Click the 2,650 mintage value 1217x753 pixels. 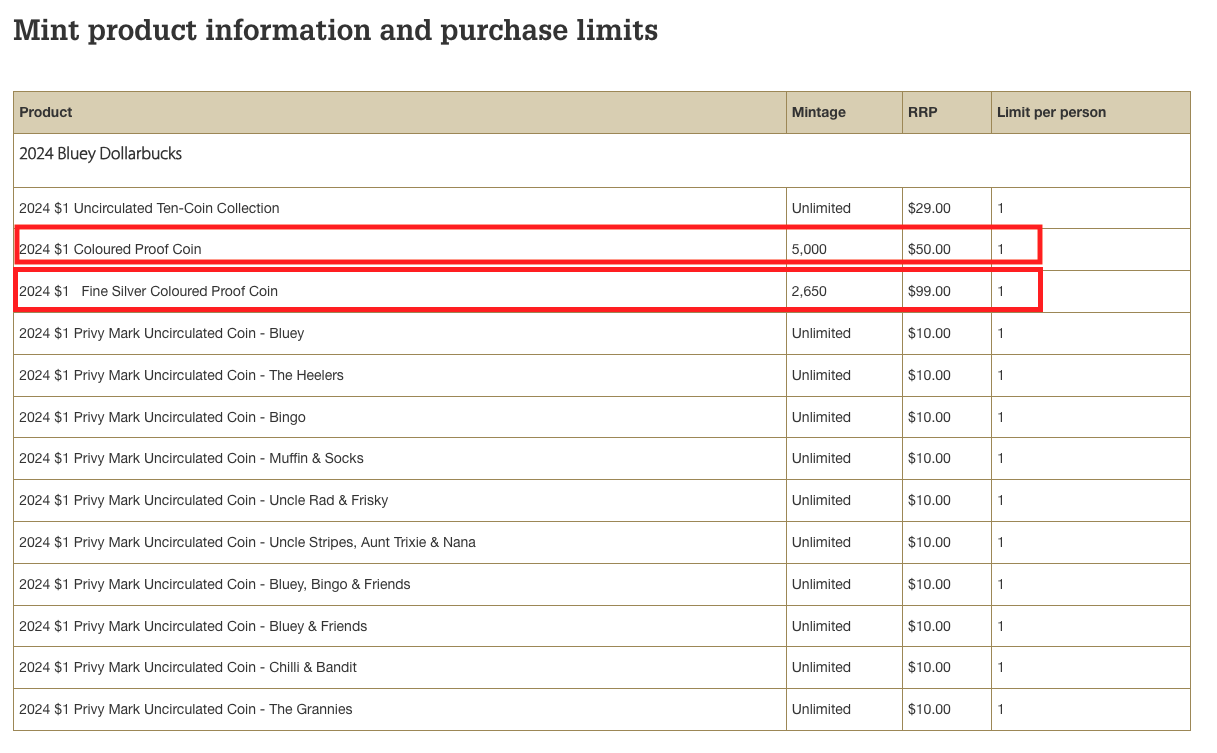pos(809,291)
